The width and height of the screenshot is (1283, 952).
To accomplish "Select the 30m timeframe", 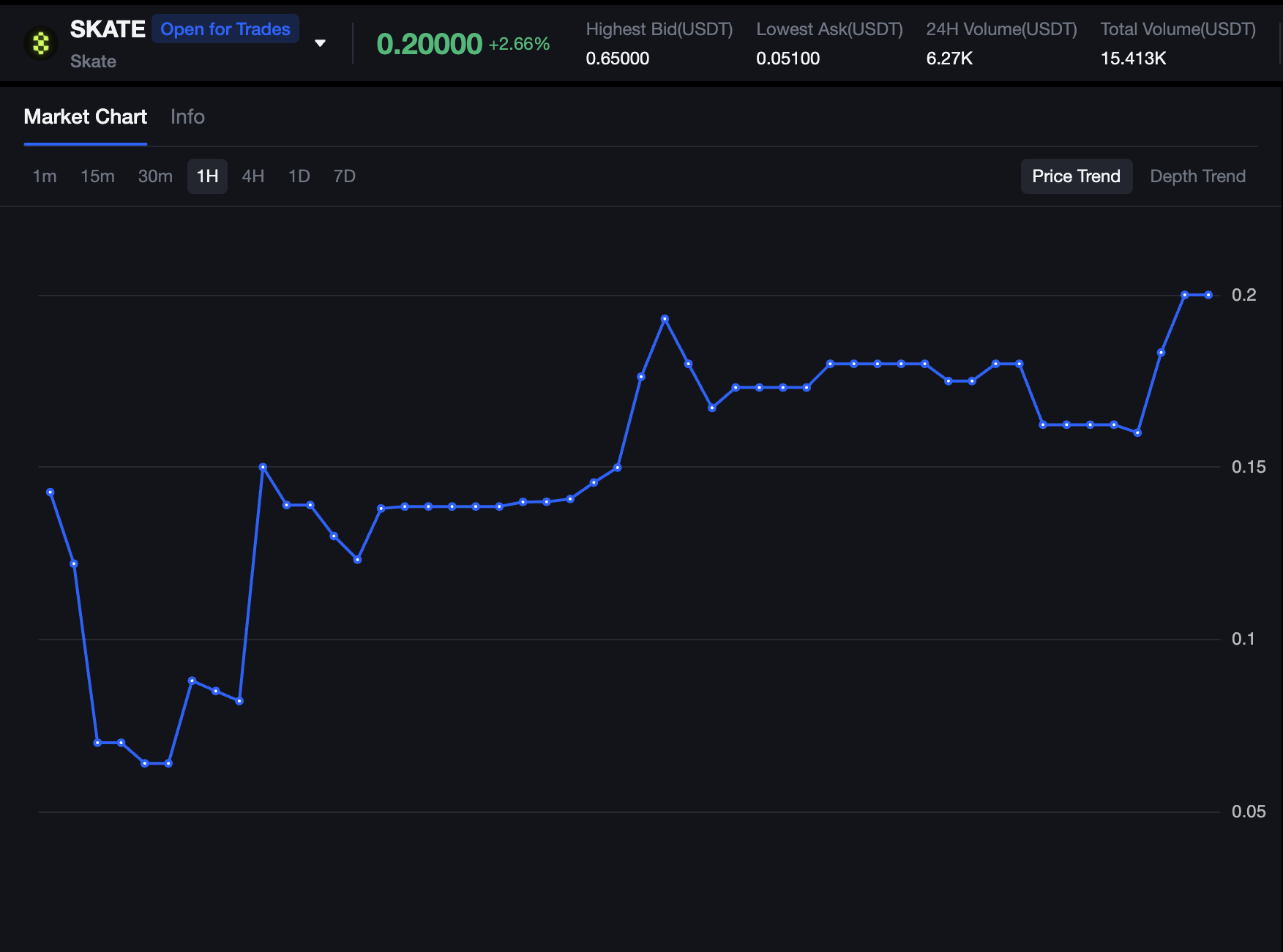I will tap(154, 176).
